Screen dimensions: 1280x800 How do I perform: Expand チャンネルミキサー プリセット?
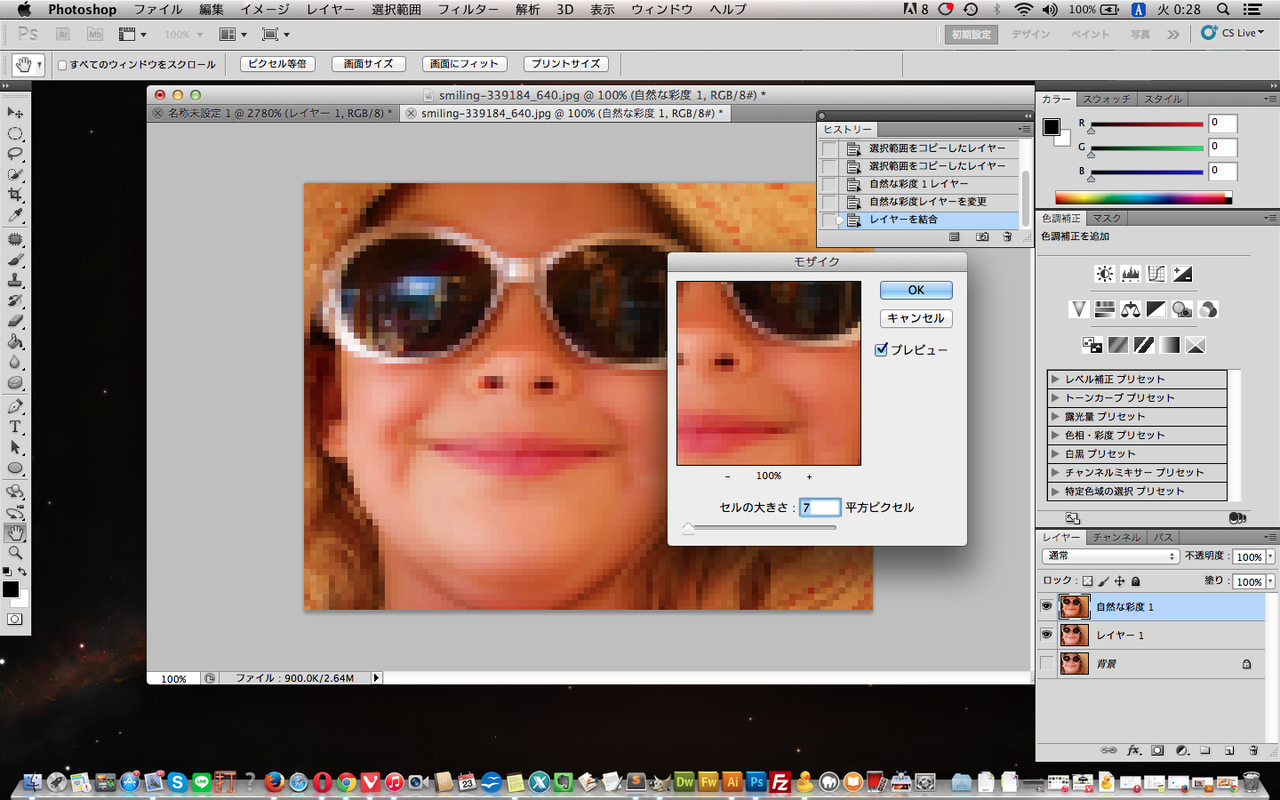[x=1055, y=472]
